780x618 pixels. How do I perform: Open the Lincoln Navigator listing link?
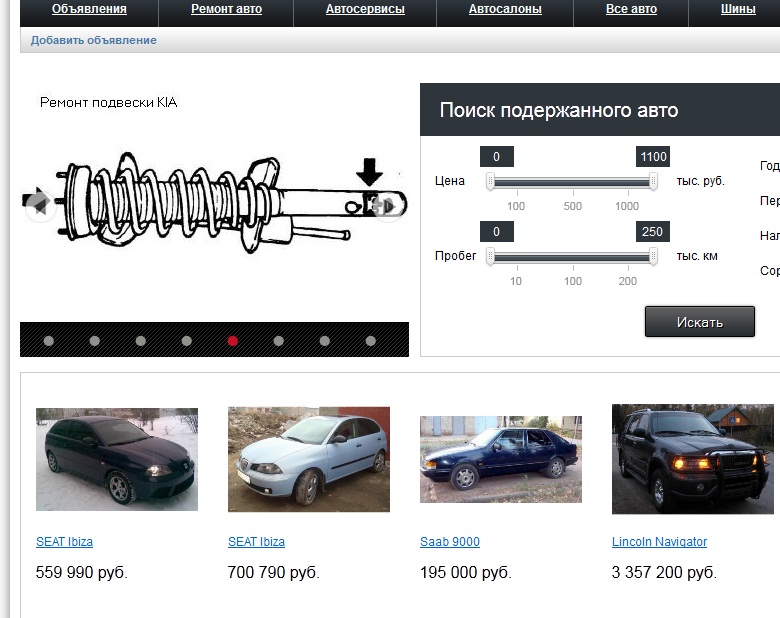659,542
